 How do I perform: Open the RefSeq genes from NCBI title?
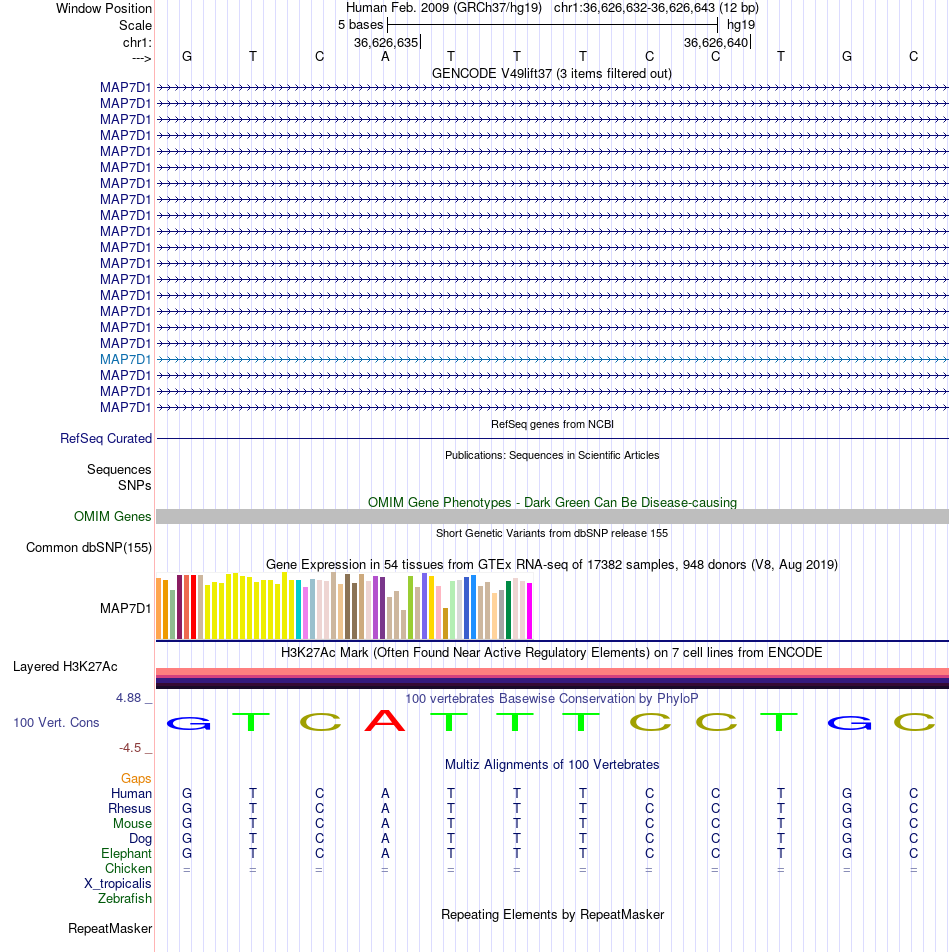point(552,424)
